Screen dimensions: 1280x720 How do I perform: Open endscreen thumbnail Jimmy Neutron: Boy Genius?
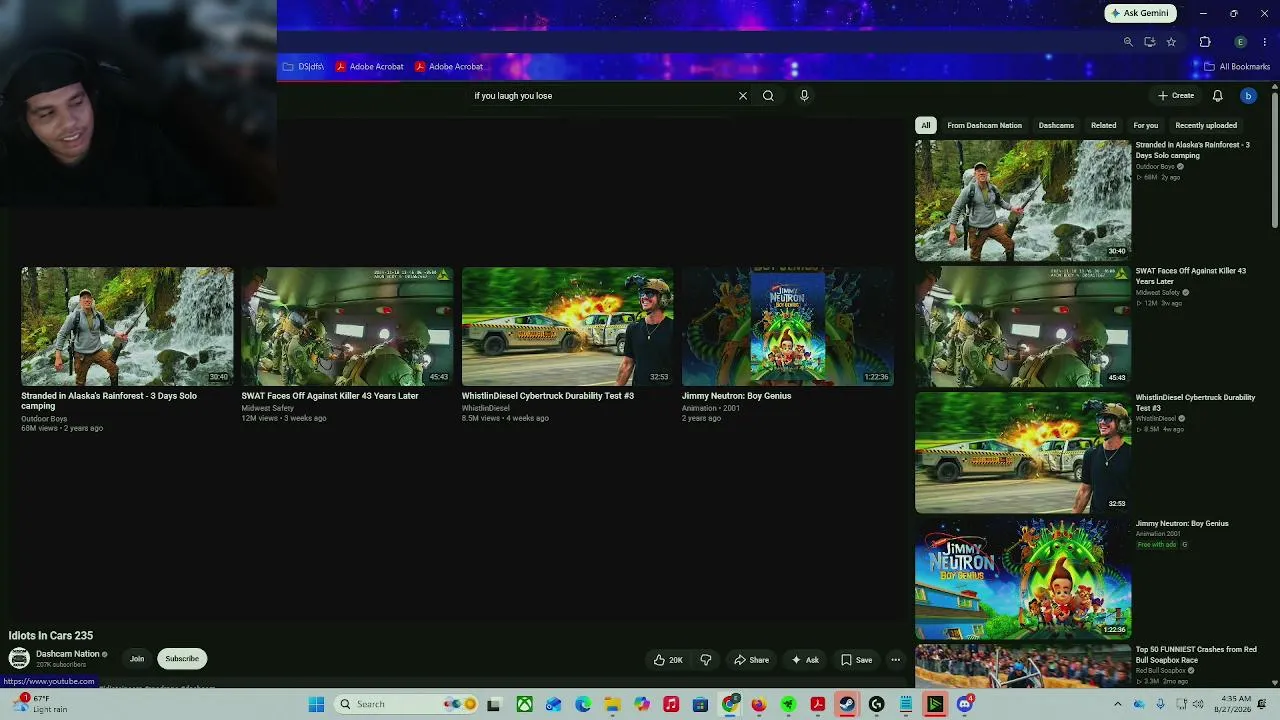788,326
